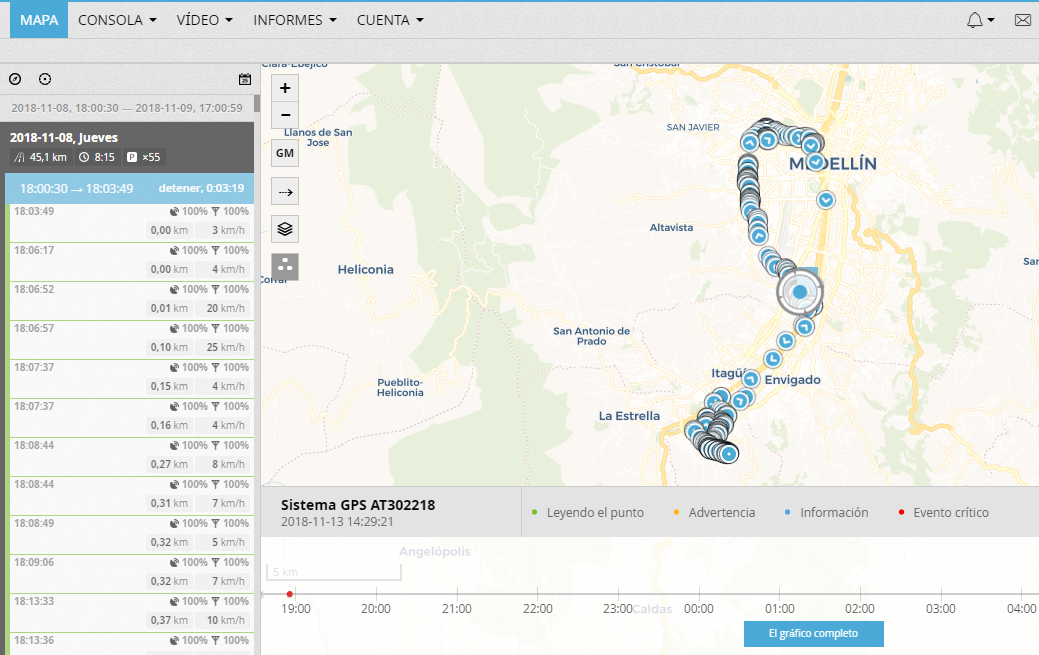Select the 18:13:33 track point row
Image resolution: width=1039 pixels, height=655 pixels.
click(131, 613)
